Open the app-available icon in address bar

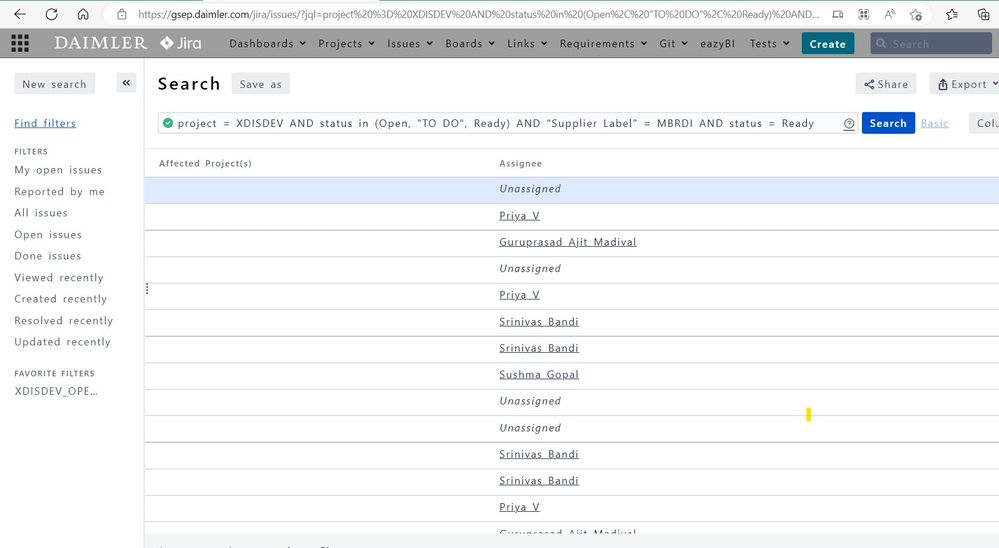point(838,14)
